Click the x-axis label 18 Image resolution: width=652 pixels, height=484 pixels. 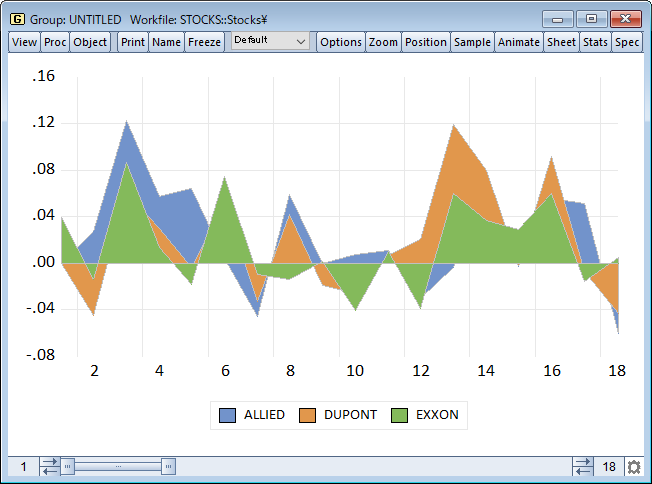pyautogui.click(x=617, y=370)
